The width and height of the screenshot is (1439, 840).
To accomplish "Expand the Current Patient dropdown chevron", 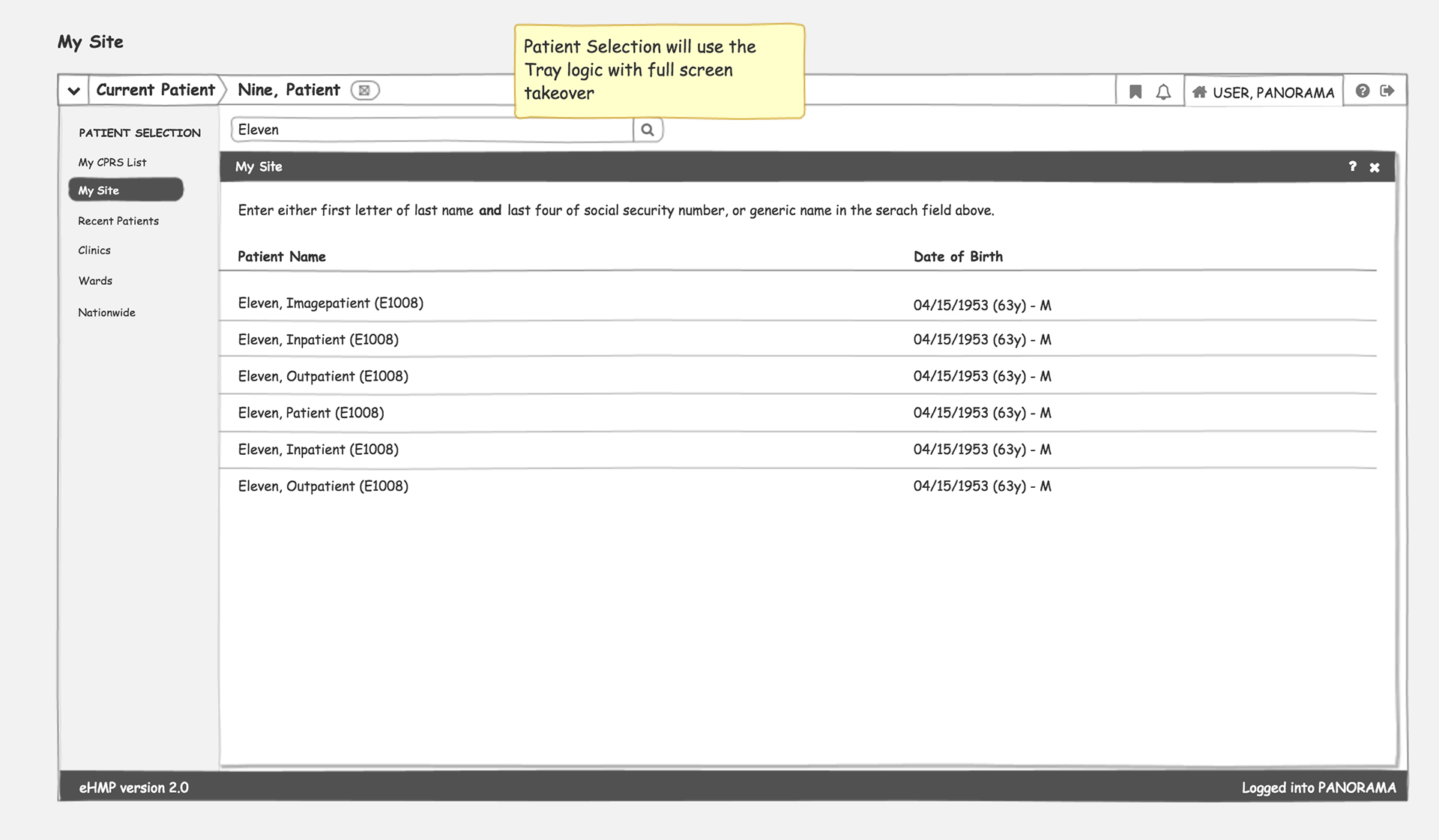I will [x=73, y=91].
